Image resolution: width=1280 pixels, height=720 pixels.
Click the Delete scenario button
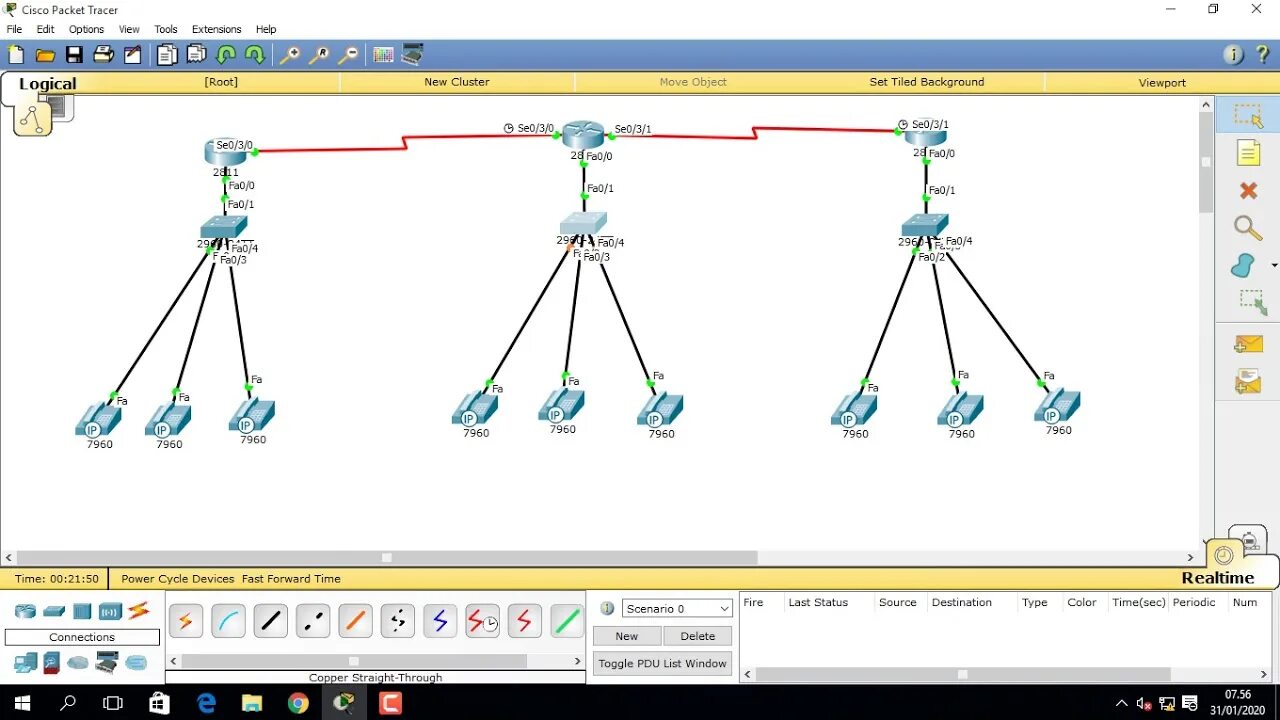(698, 636)
